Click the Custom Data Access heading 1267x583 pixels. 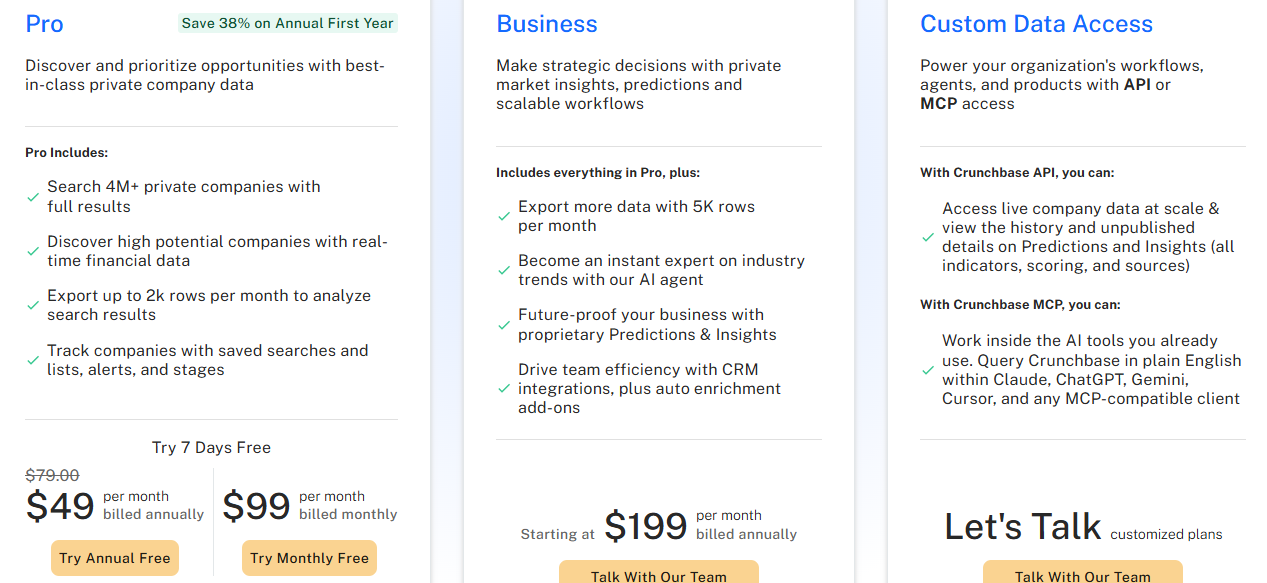(1036, 24)
